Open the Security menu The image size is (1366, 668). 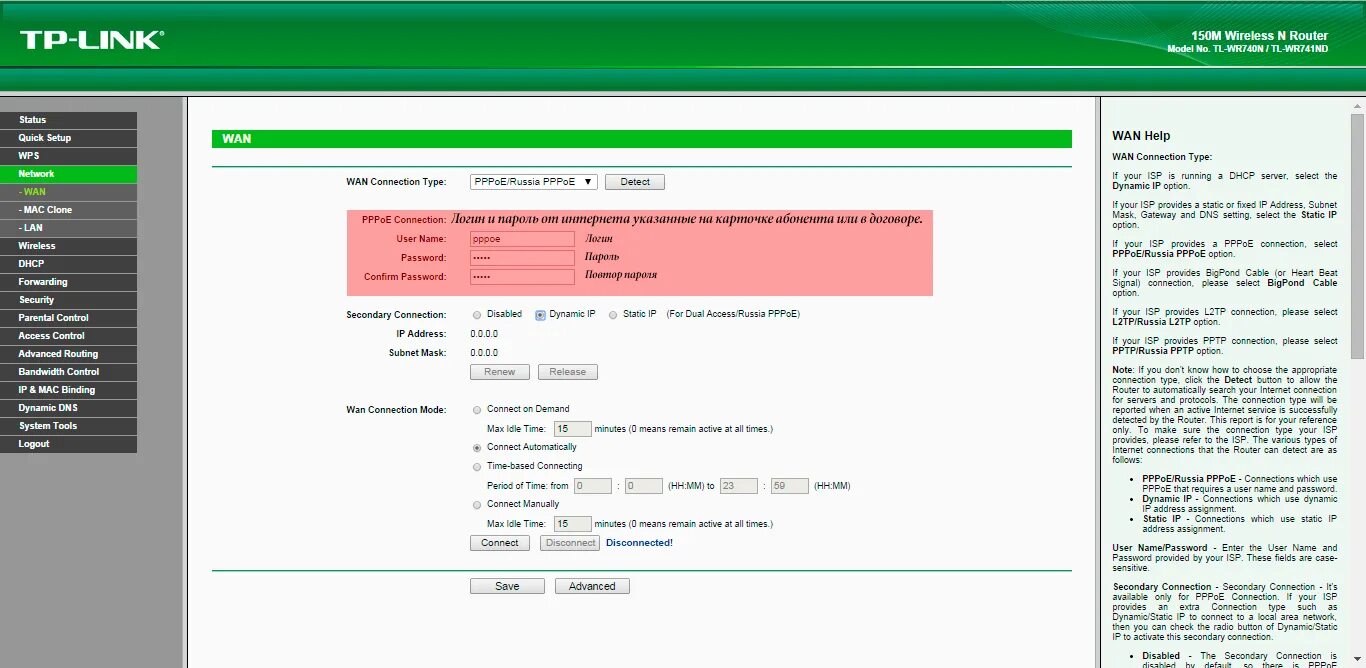pyautogui.click(x=68, y=300)
